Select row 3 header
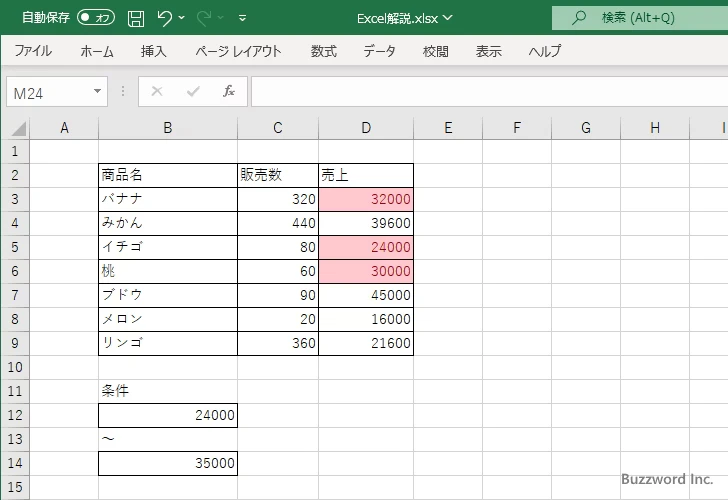The width and height of the screenshot is (728, 500). [15, 199]
